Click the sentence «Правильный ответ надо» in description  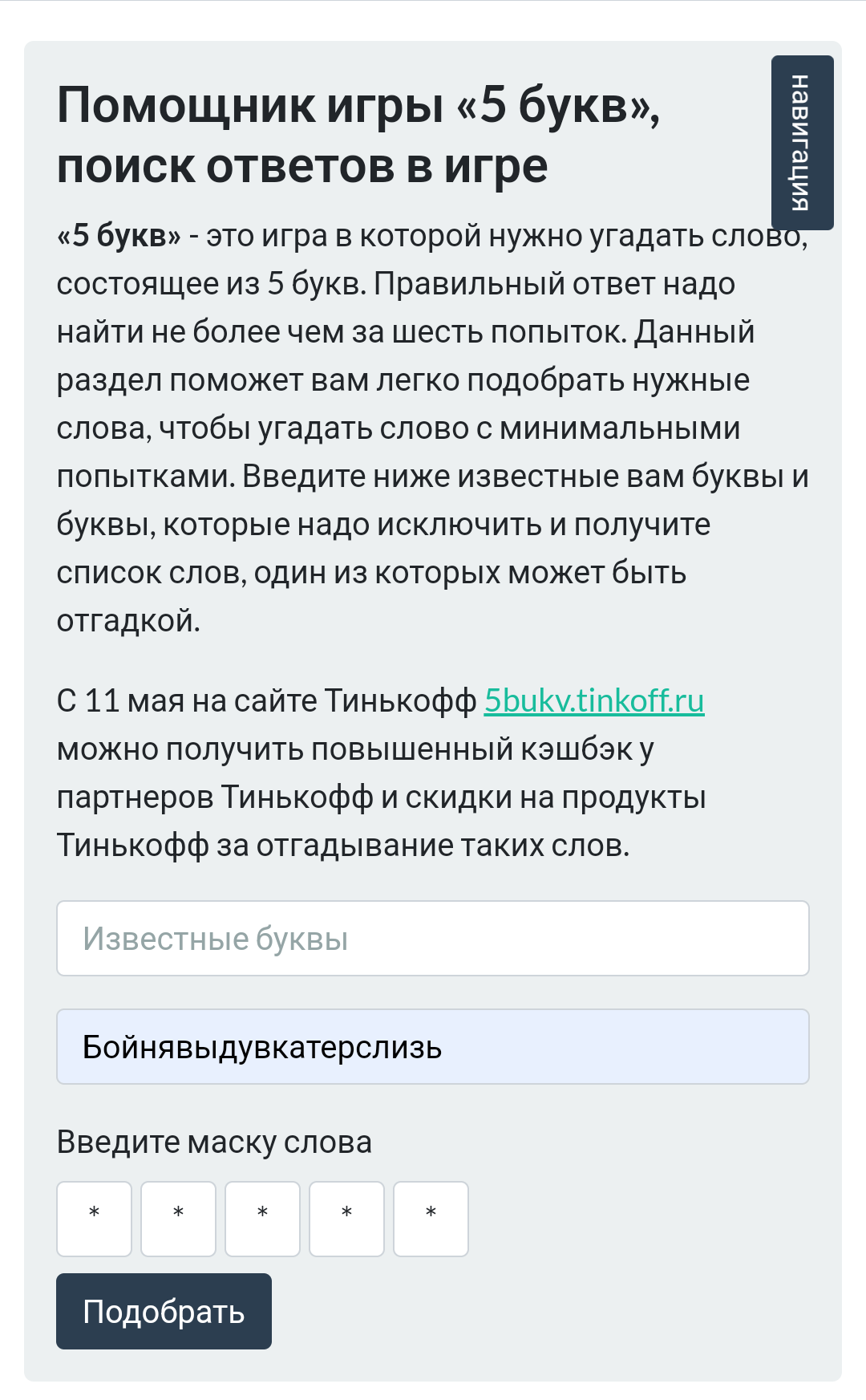click(554, 283)
